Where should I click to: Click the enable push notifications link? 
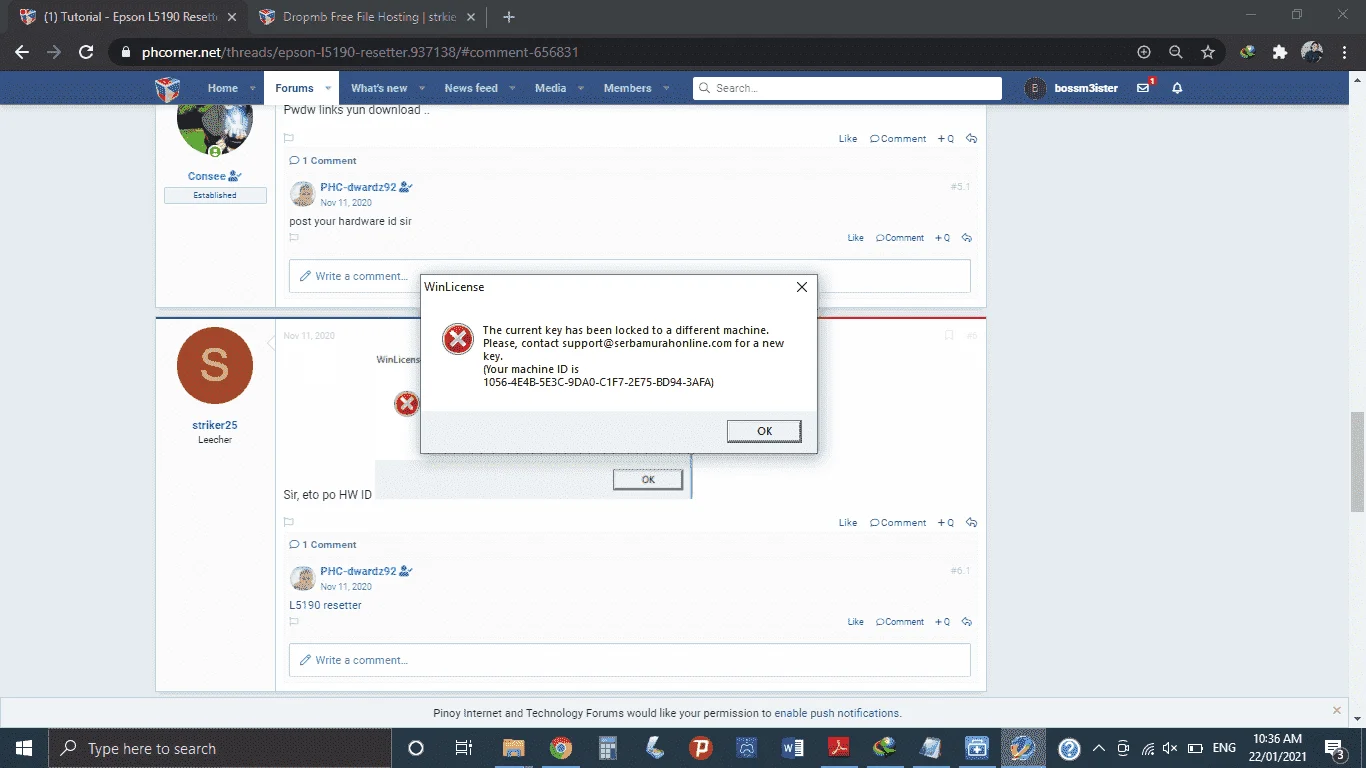(838, 713)
